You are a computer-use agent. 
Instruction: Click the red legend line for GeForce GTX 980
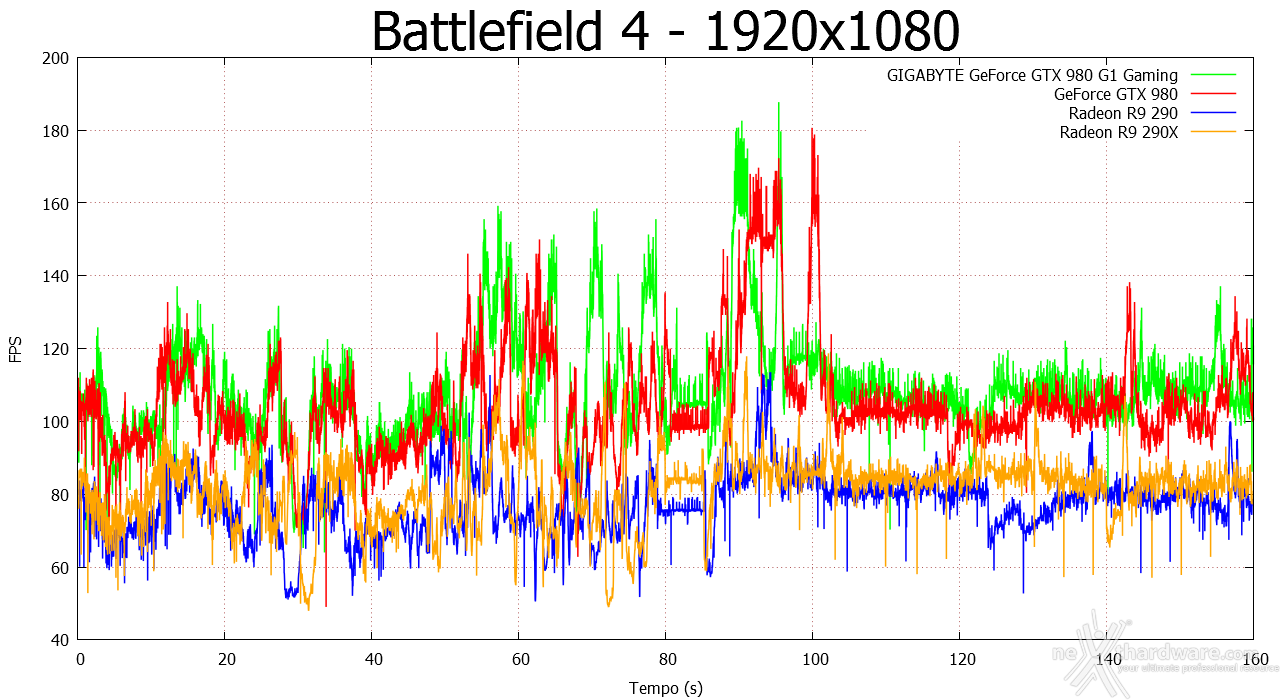point(1211,94)
